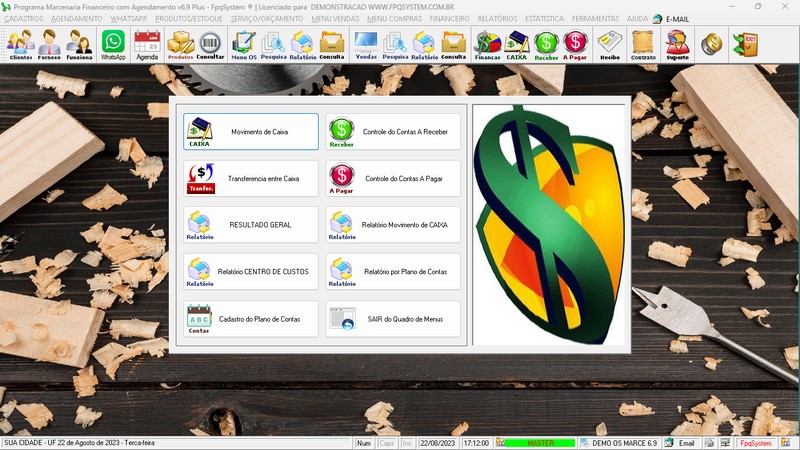This screenshot has width=800, height=450.
Task: Open the FINANCEIRO menu
Action: click(x=449, y=19)
